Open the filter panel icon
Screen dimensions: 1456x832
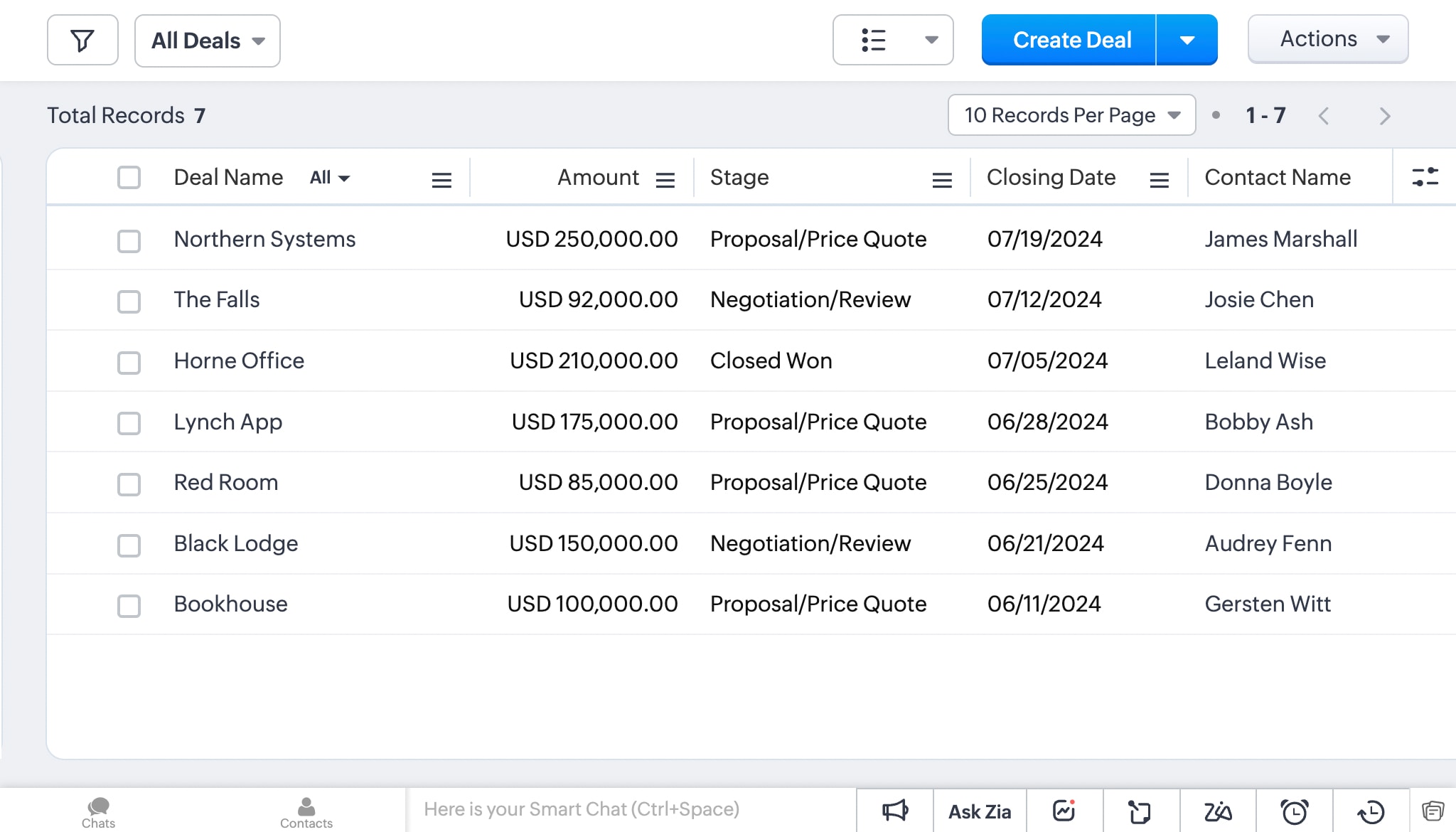82,40
